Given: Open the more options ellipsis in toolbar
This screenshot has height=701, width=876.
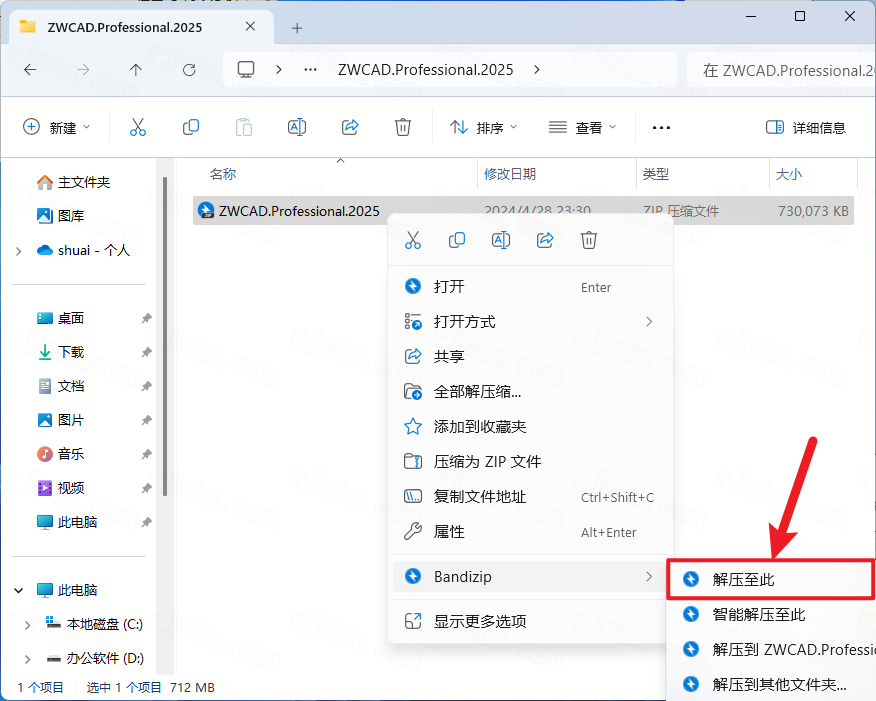Looking at the screenshot, I should pyautogui.click(x=661, y=127).
